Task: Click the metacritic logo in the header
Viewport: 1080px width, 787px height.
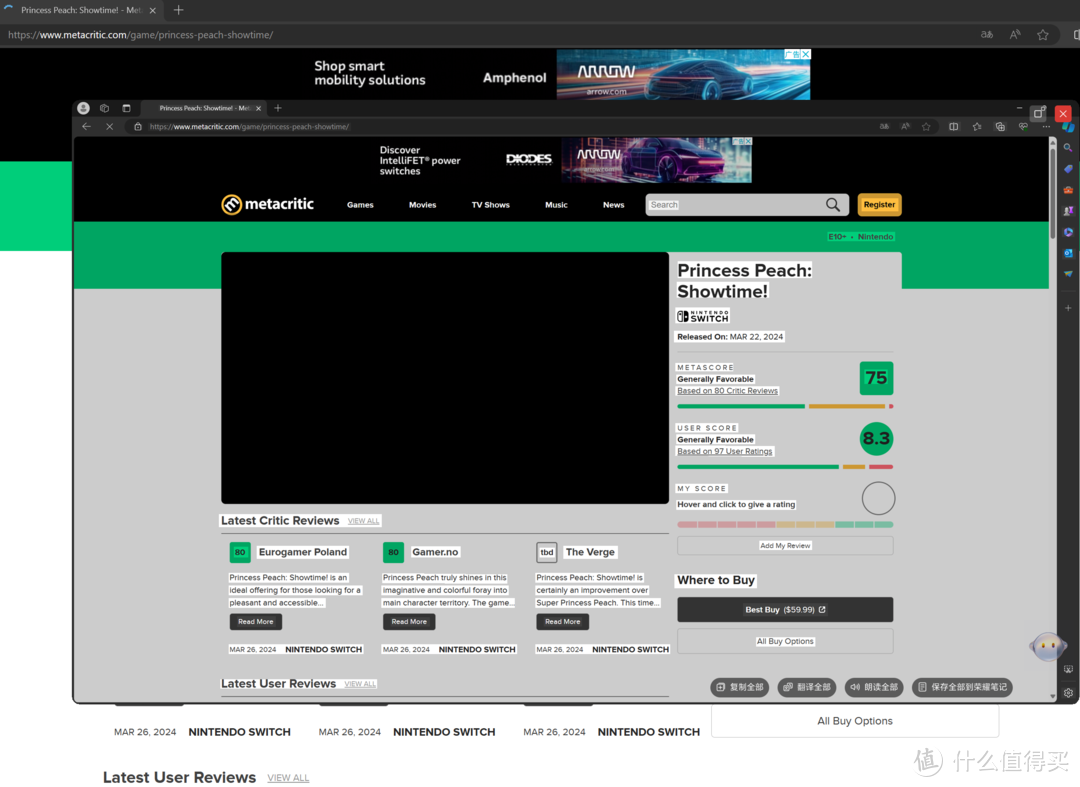Action: (x=267, y=205)
